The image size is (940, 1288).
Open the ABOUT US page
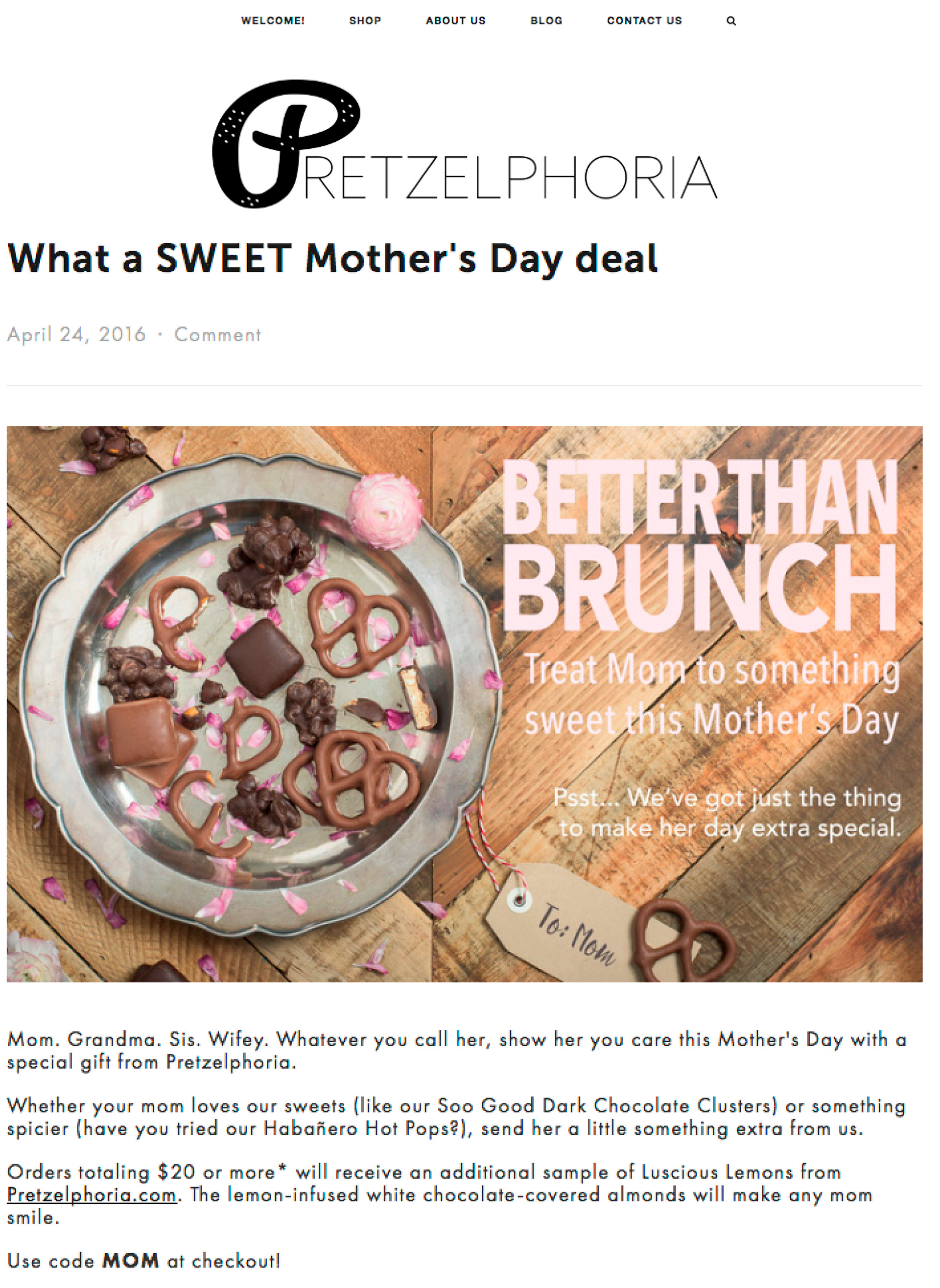(456, 21)
